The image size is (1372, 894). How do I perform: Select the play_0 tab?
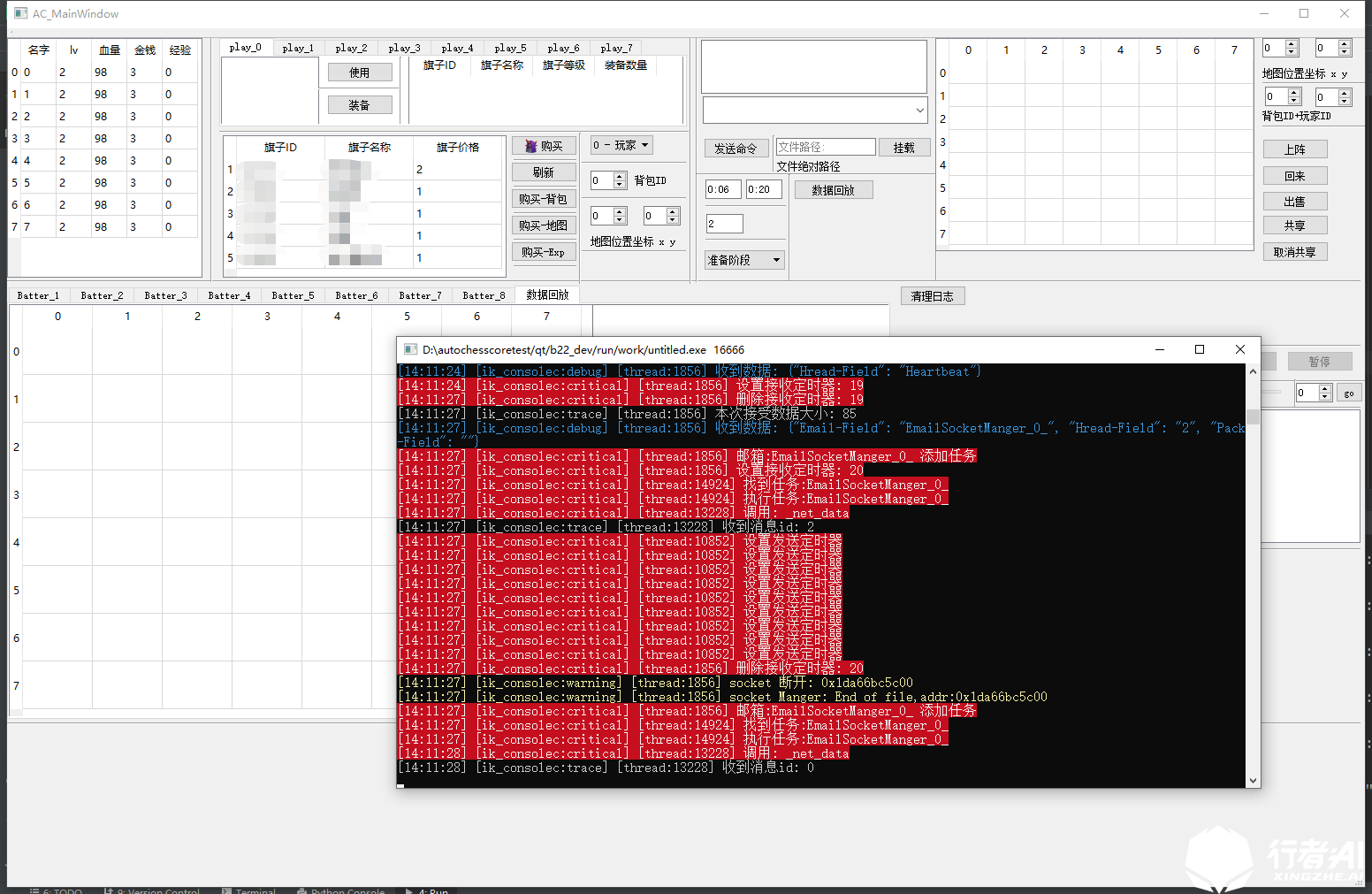tap(245, 47)
